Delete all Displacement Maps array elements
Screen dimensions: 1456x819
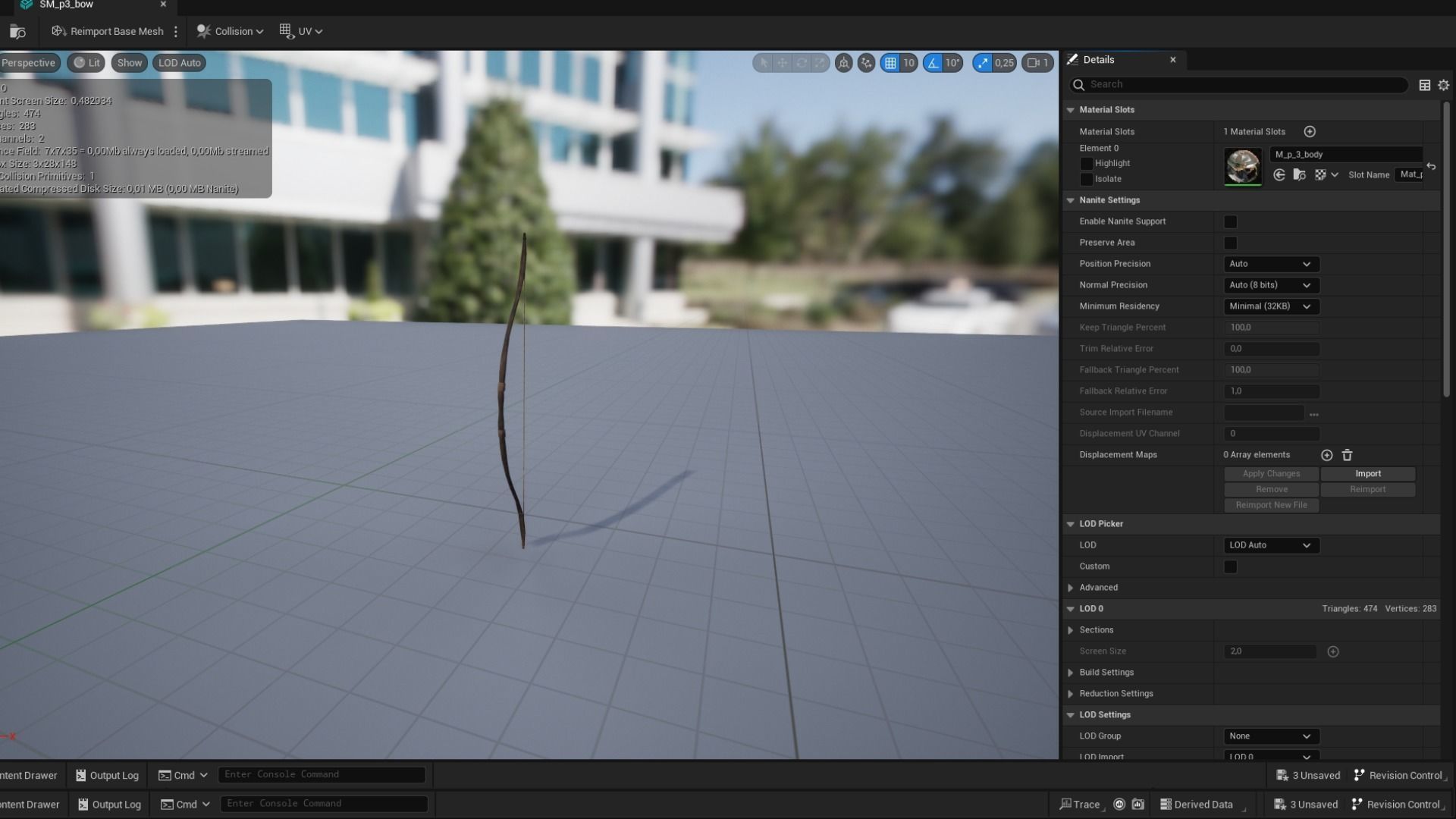[x=1348, y=455]
